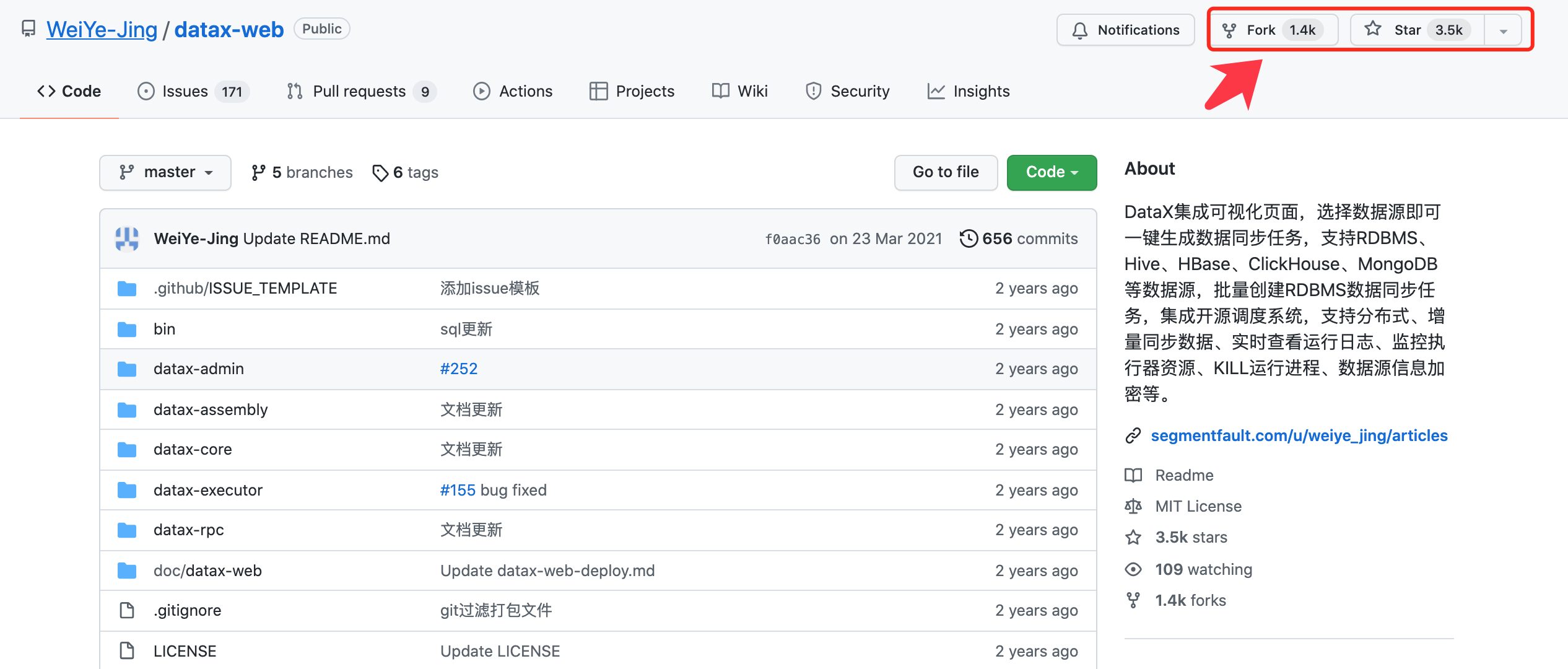
Task: Fork the repository with the Fork button
Action: pyautogui.click(x=1273, y=30)
